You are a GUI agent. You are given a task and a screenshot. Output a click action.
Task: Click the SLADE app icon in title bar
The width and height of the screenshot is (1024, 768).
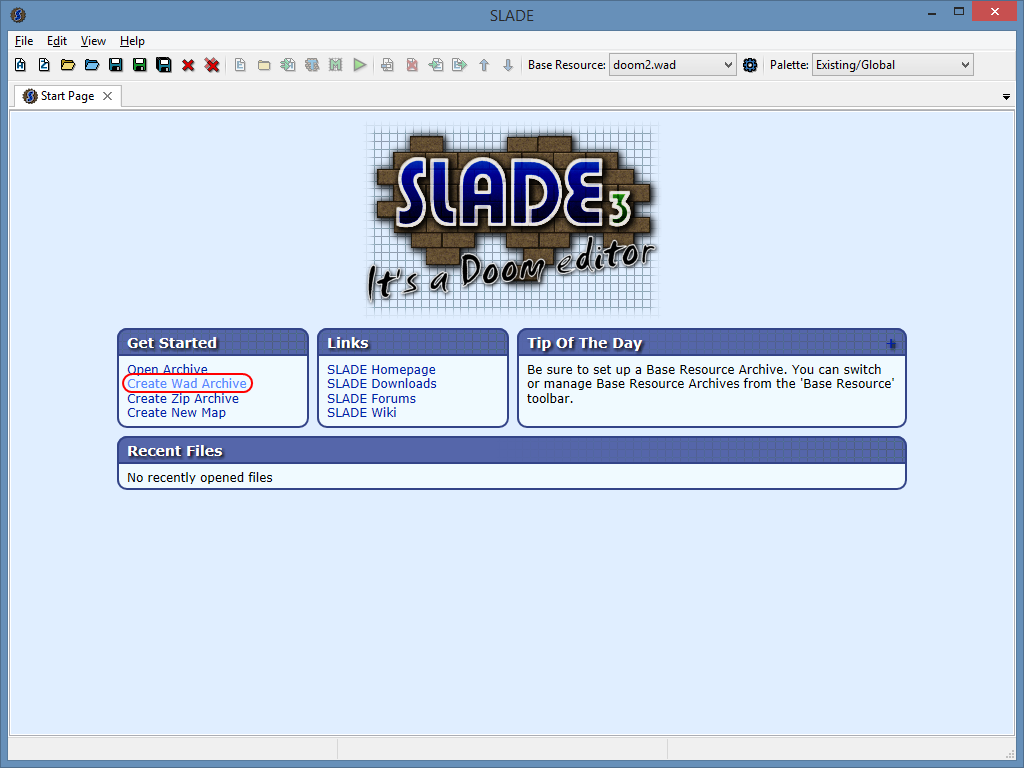tap(18, 14)
